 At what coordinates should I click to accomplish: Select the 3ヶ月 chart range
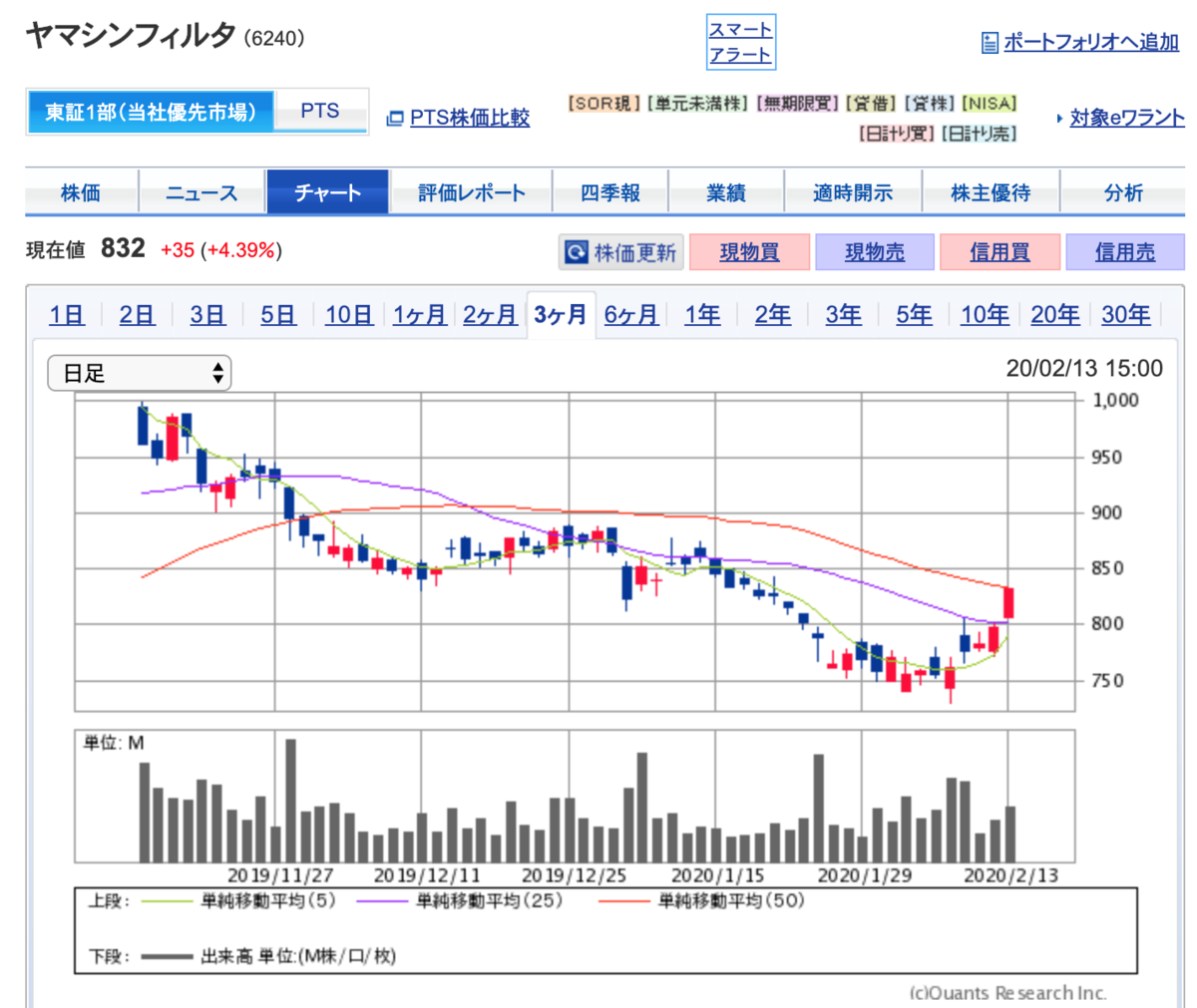click(x=561, y=315)
